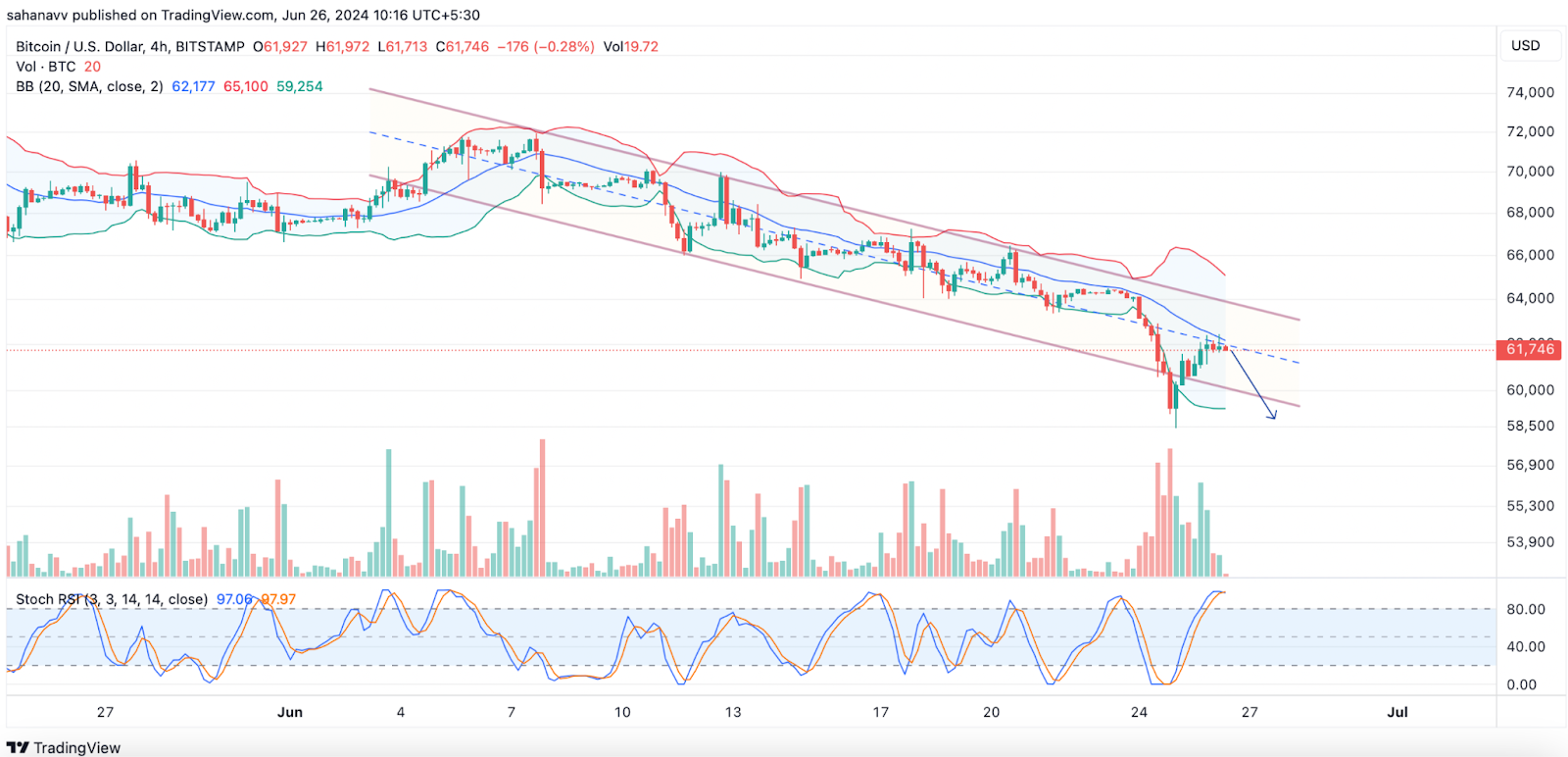Screen dimensions: 1568x757
Task: Click the 56,900 price axis label
Action: [1530, 465]
